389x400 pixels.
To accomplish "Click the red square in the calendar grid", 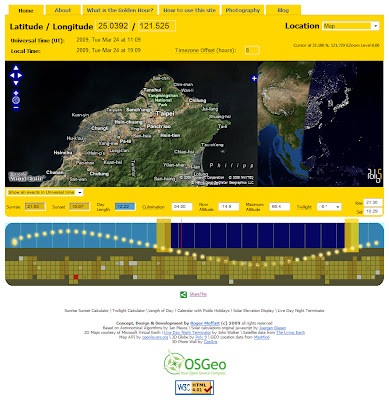I will pos(76,277).
